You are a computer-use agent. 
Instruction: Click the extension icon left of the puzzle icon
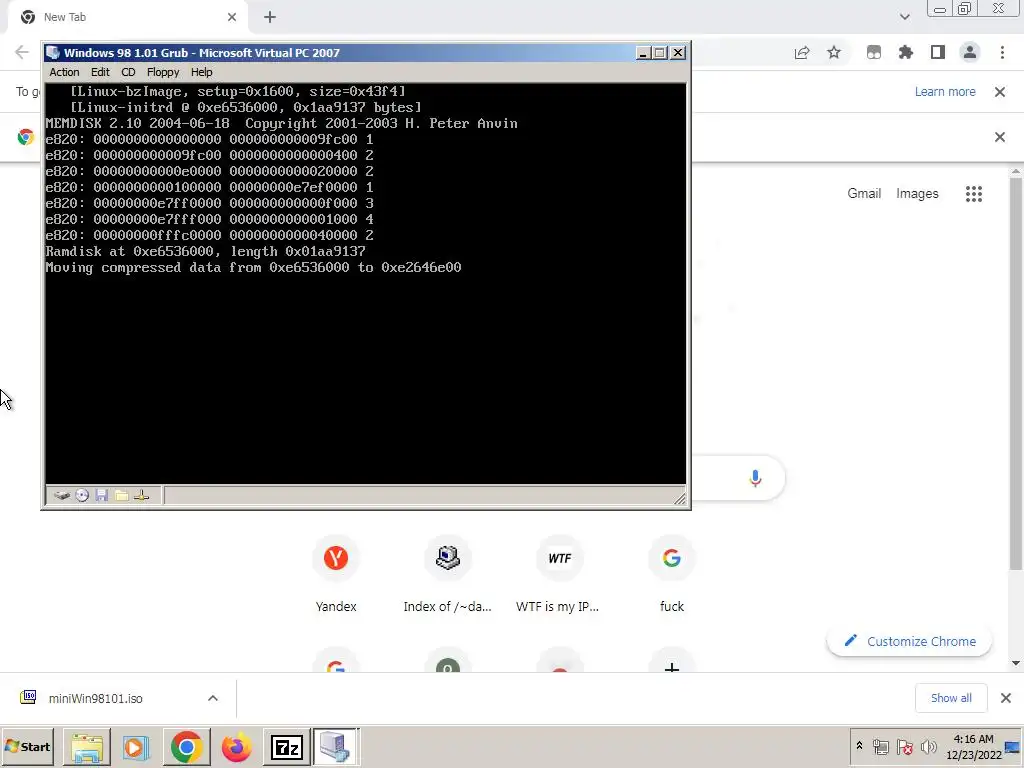pos(874,52)
